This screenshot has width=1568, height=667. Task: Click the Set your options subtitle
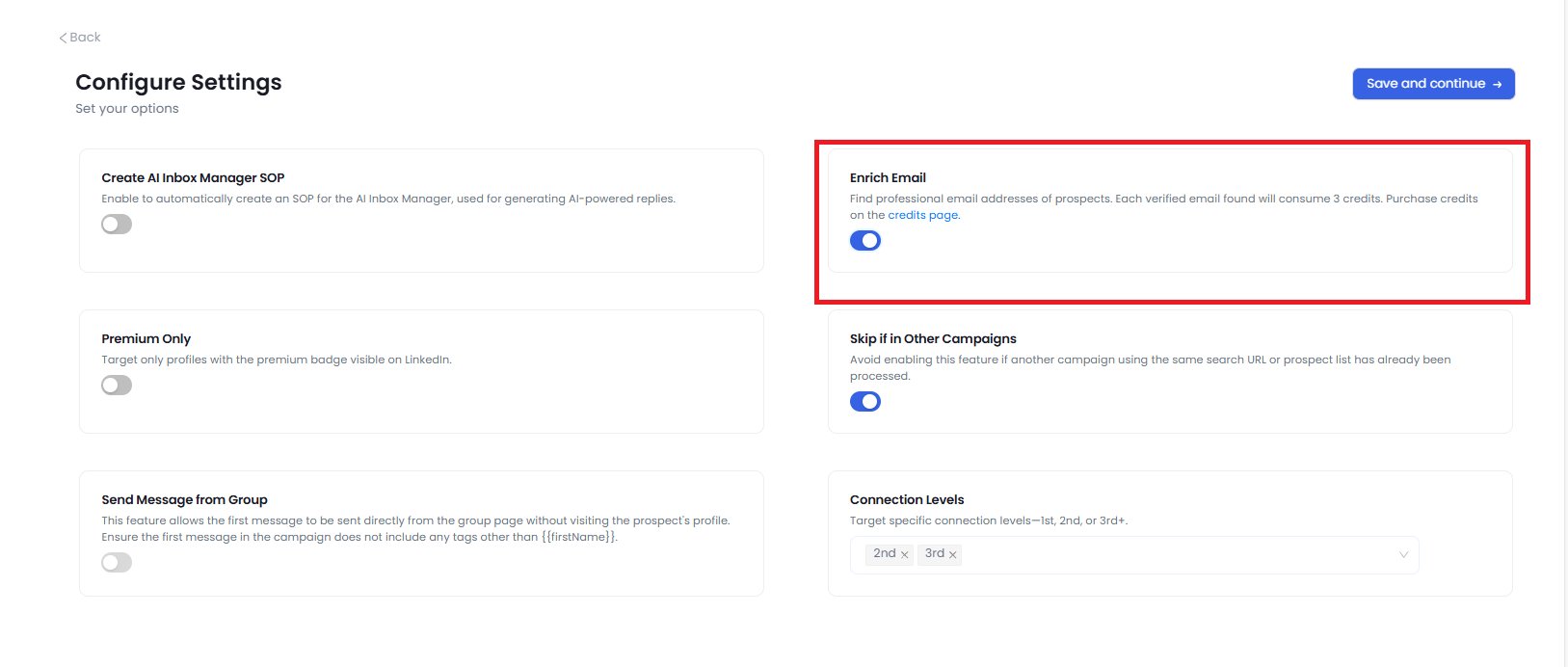pyautogui.click(x=126, y=108)
